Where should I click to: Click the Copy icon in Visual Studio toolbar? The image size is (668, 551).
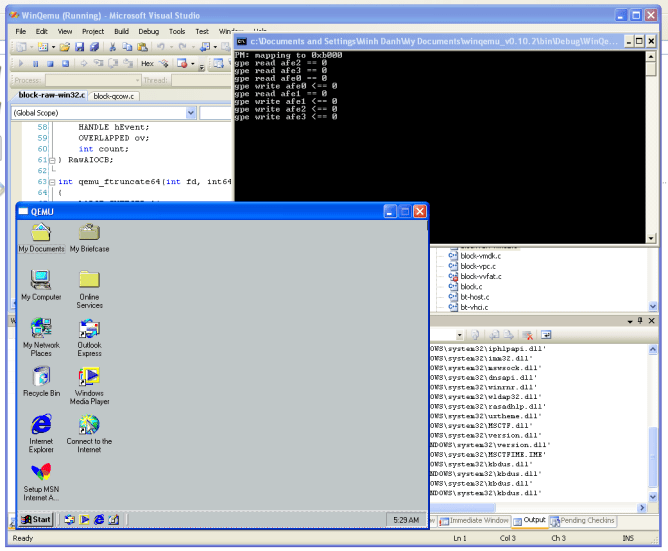pos(127,47)
